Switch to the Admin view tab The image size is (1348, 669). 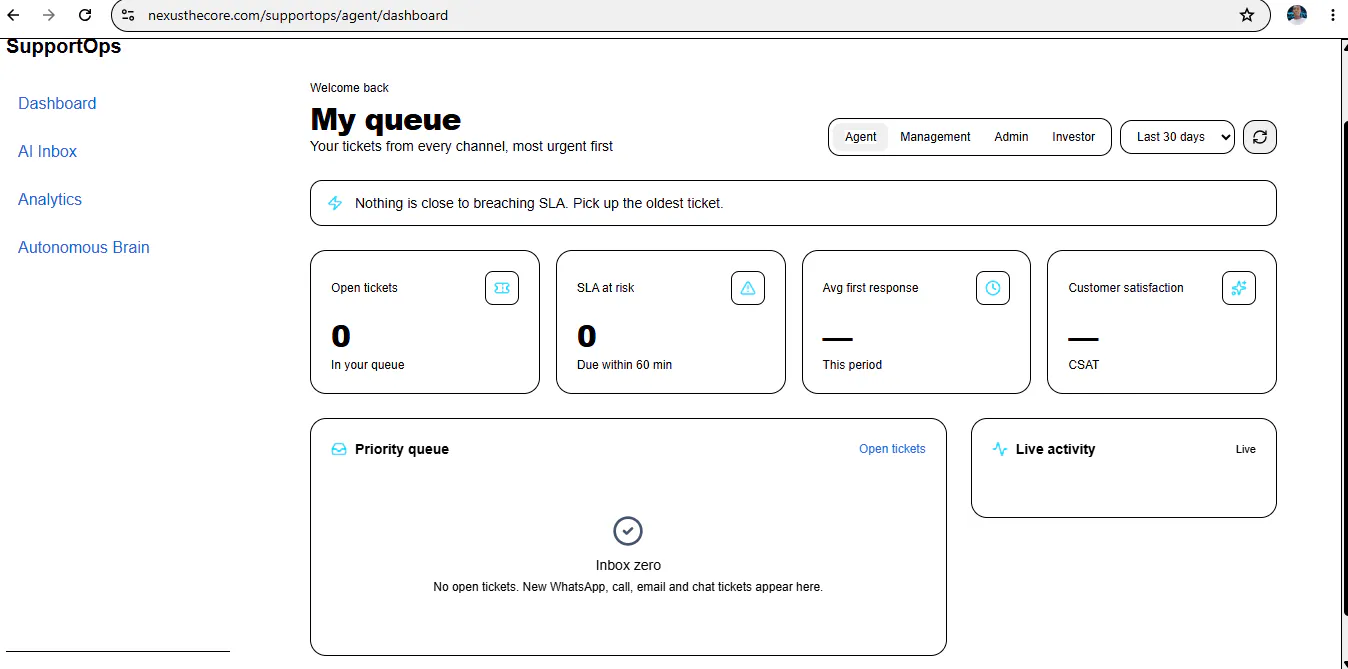coord(1011,137)
